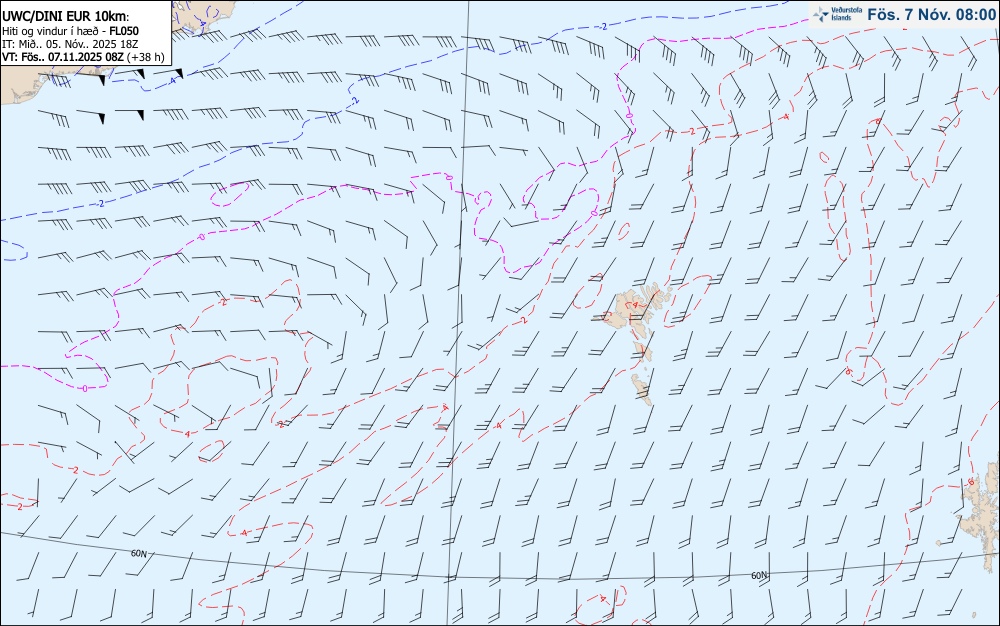Select the 'Fös. 7 Nóv. 08:00' timestamp
The width and height of the screenshot is (1000, 626).
(931, 15)
